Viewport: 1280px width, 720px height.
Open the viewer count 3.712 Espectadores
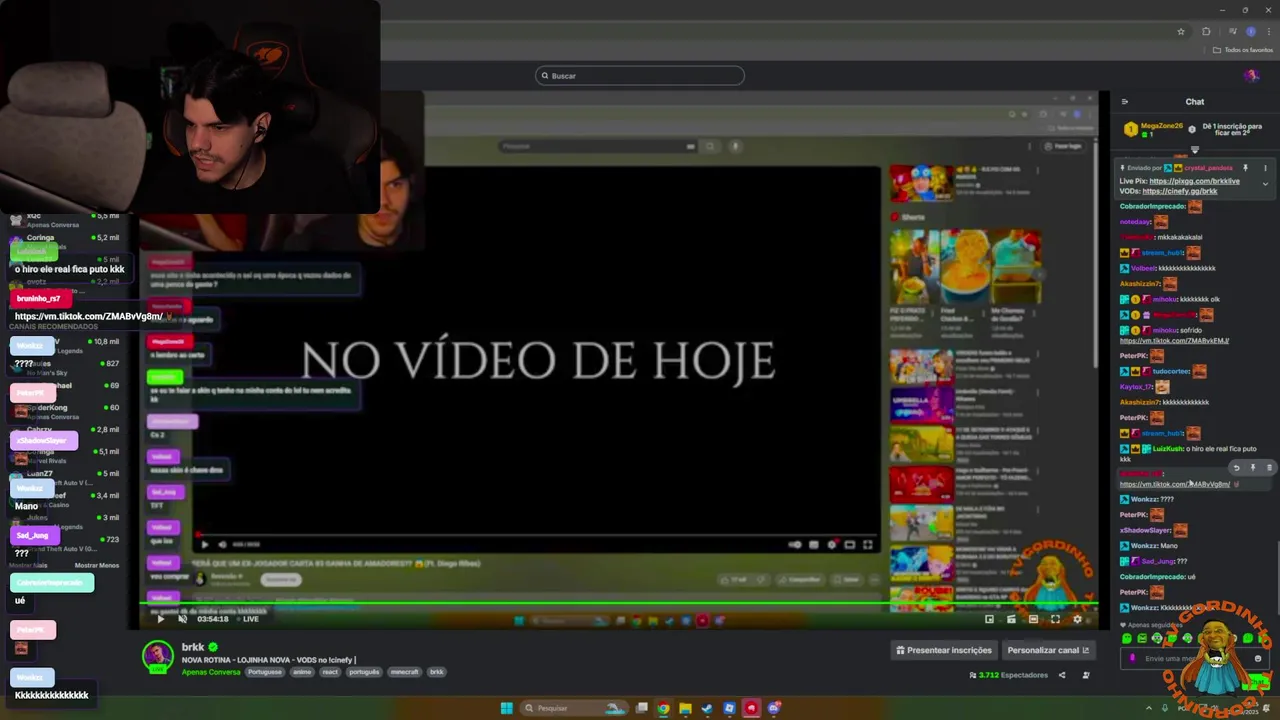(1008, 675)
